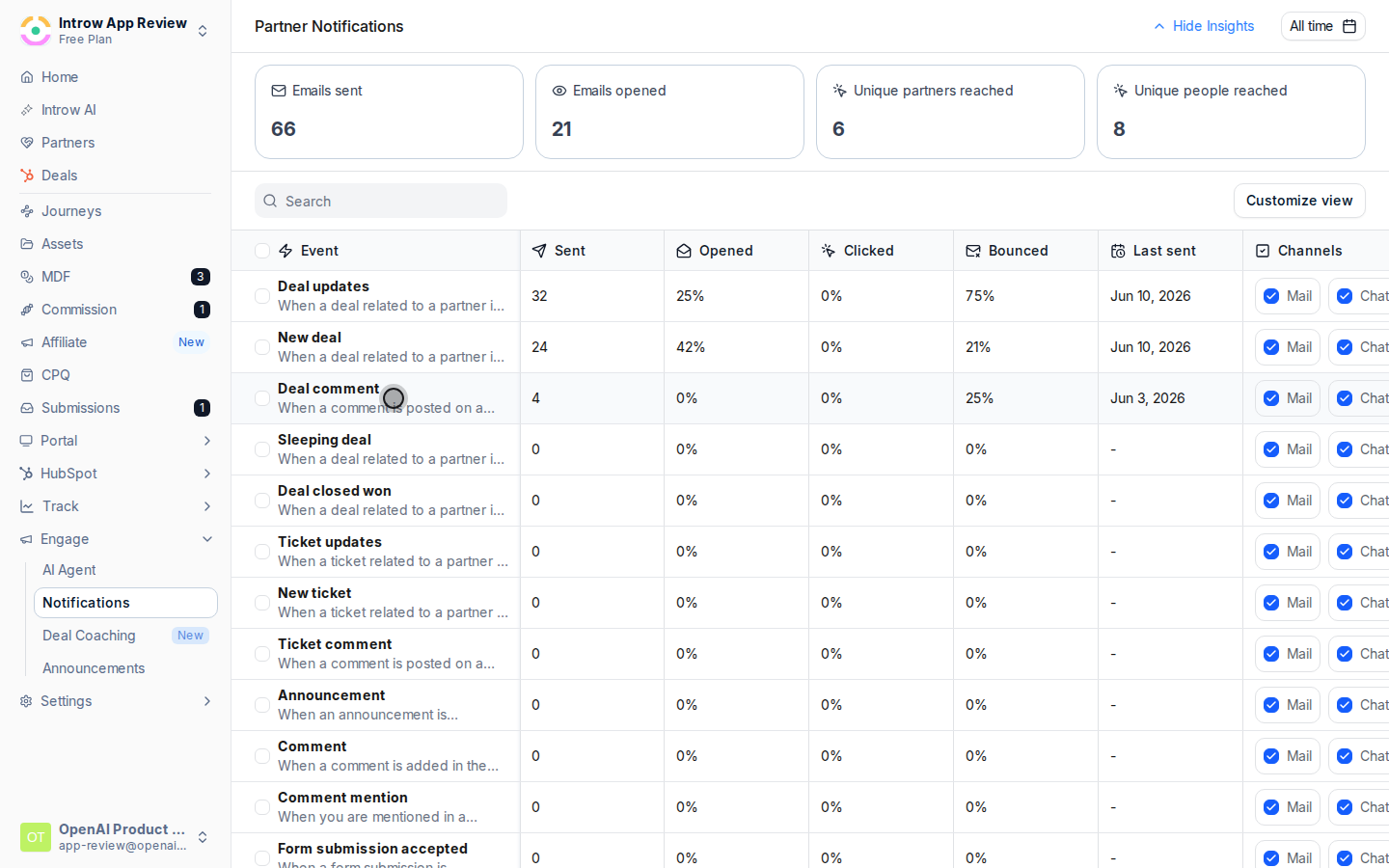Sort by the Bounced column header
Screen dimensions: 1389x868
click(1018, 251)
